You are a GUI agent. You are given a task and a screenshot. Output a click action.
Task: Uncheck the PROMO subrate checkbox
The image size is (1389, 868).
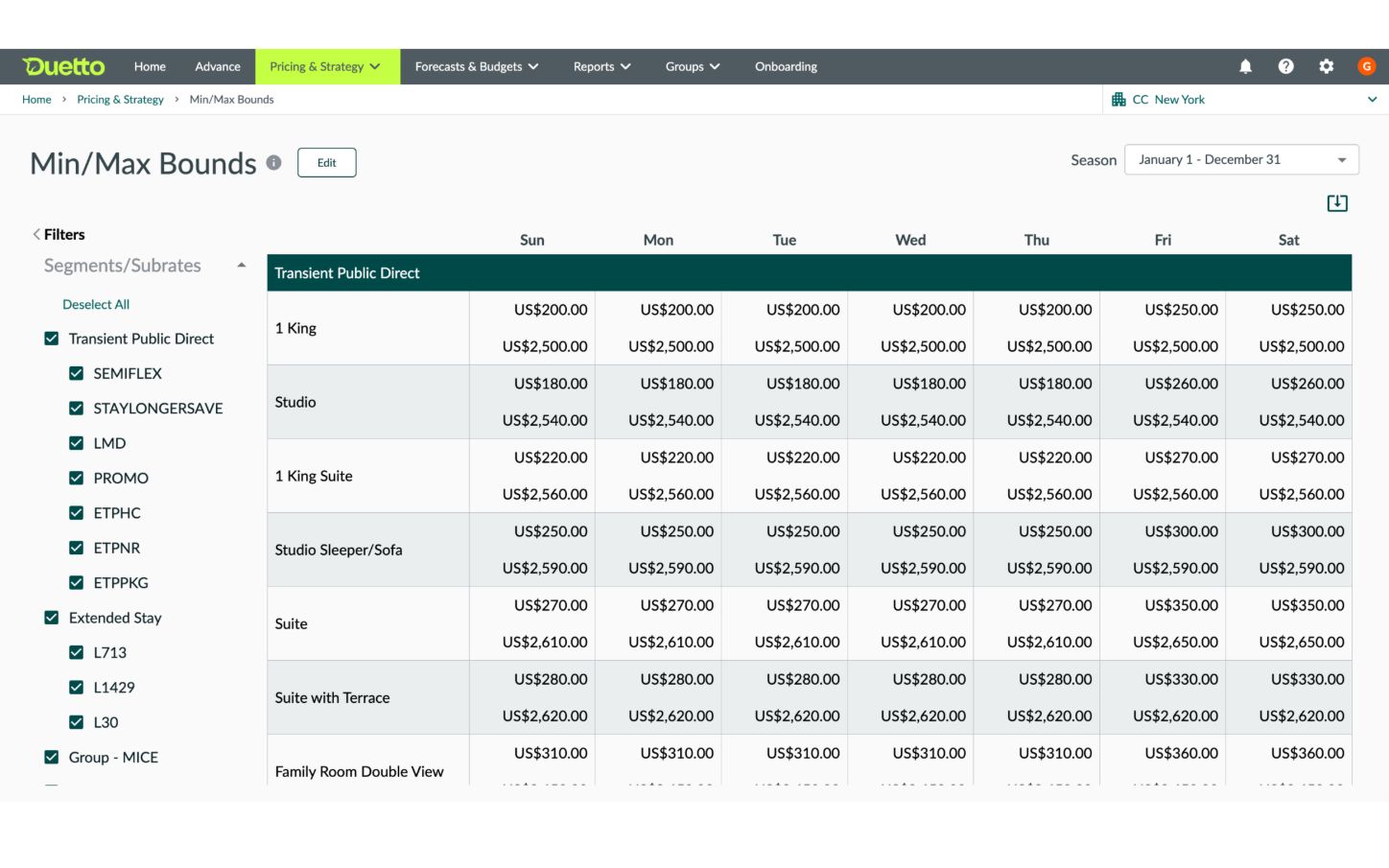(77, 479)
